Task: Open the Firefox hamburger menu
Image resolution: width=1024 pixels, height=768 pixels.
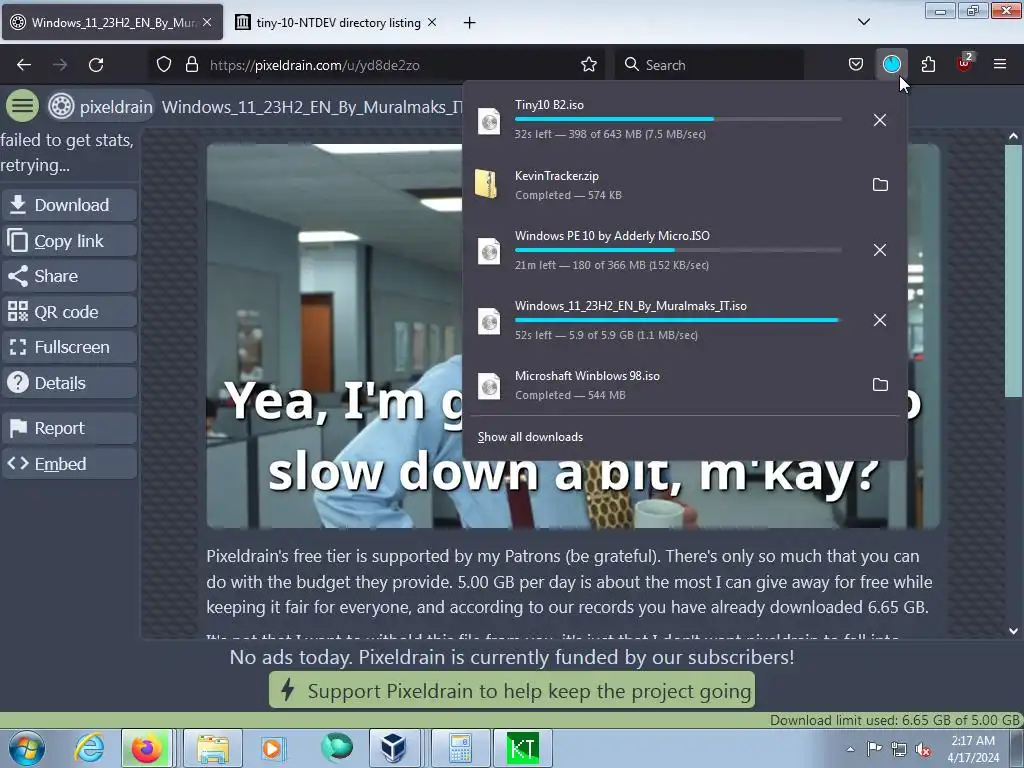Action: (x=1000, y=65)
